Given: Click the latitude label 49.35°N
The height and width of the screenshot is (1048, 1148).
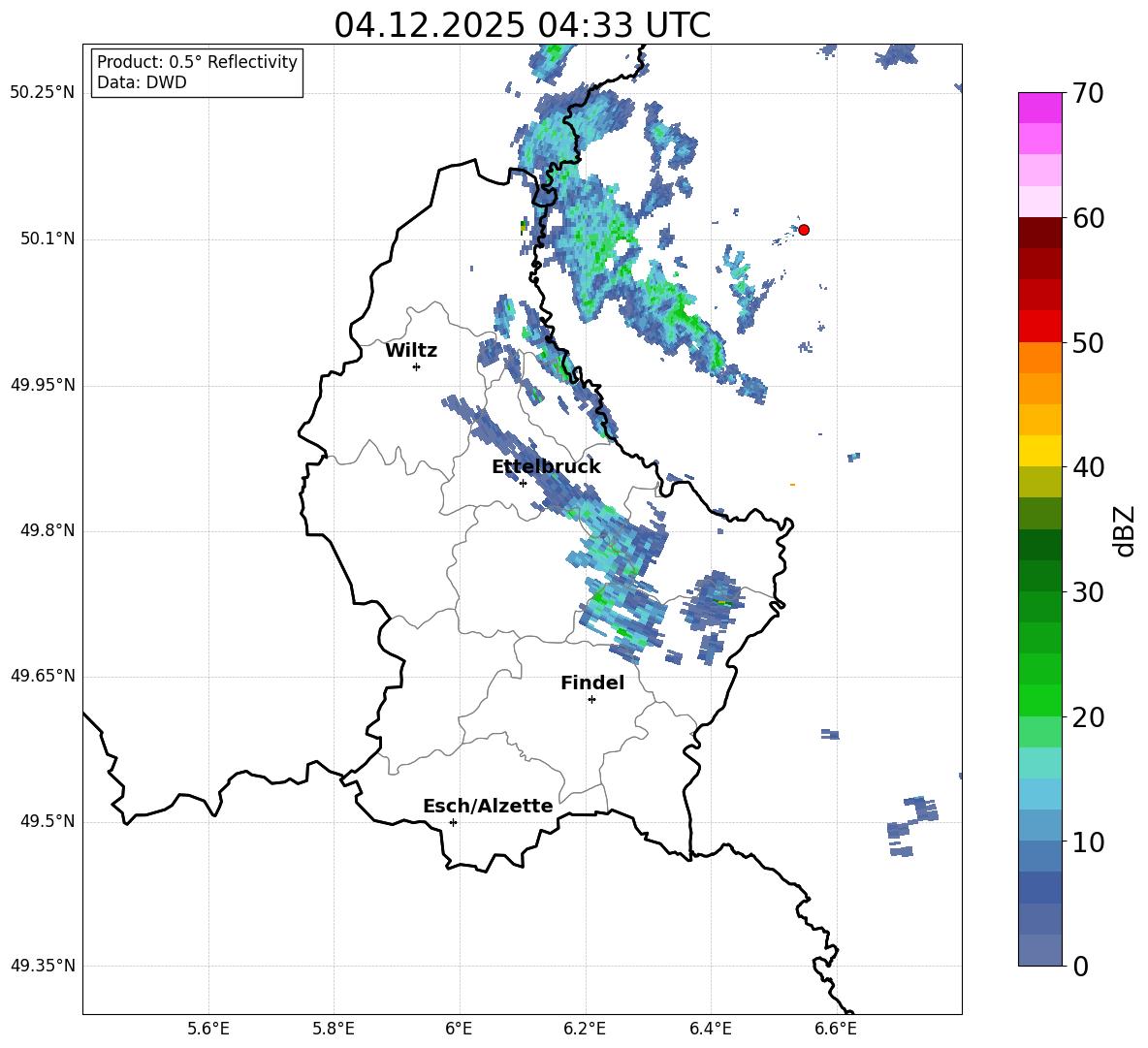Looking at the screenshot, I should pos(43,966).
